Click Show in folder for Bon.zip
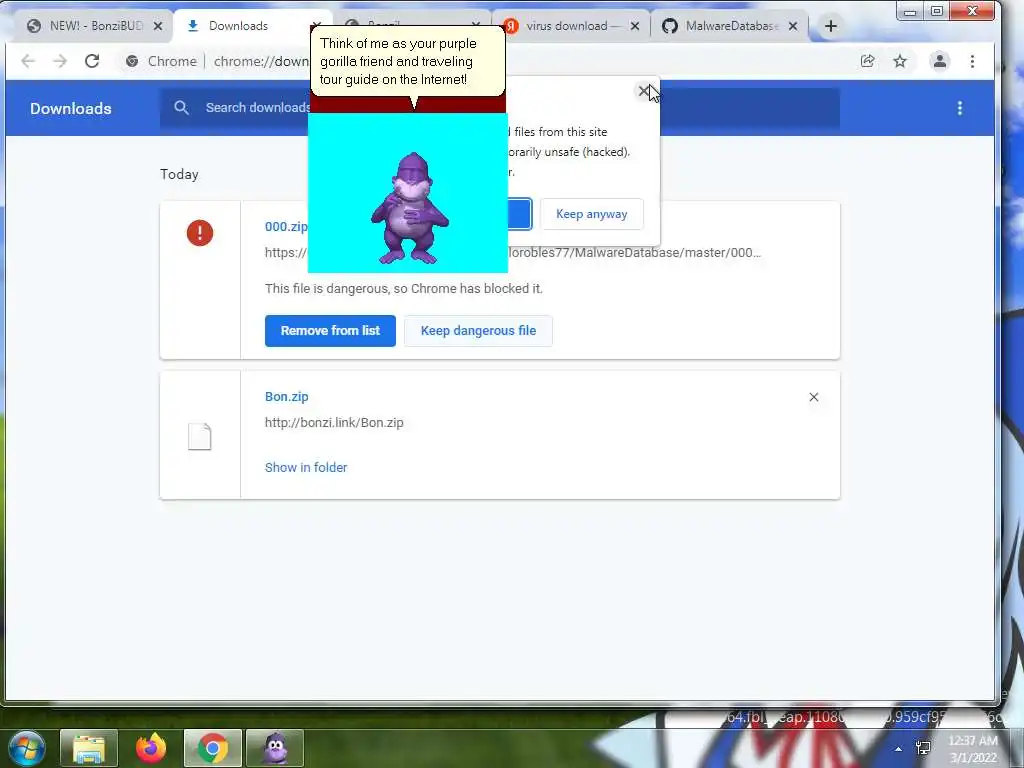 pos(306,468)
